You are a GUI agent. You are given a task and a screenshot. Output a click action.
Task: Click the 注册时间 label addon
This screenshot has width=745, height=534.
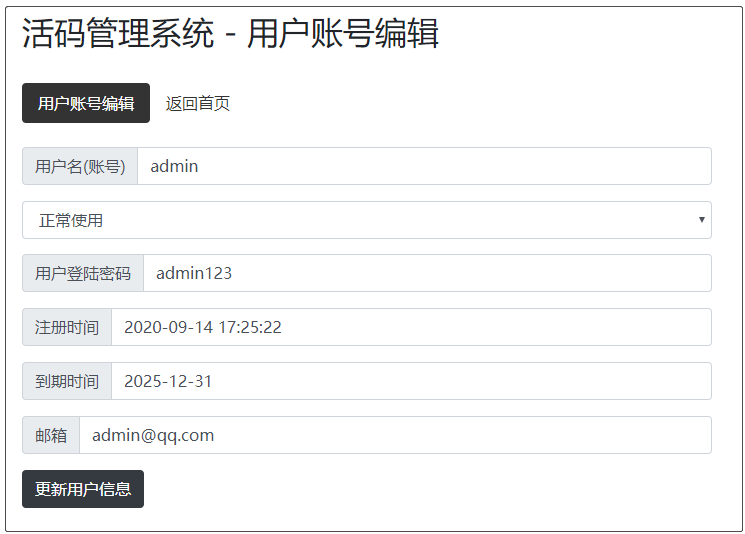[x=67, y=327]
